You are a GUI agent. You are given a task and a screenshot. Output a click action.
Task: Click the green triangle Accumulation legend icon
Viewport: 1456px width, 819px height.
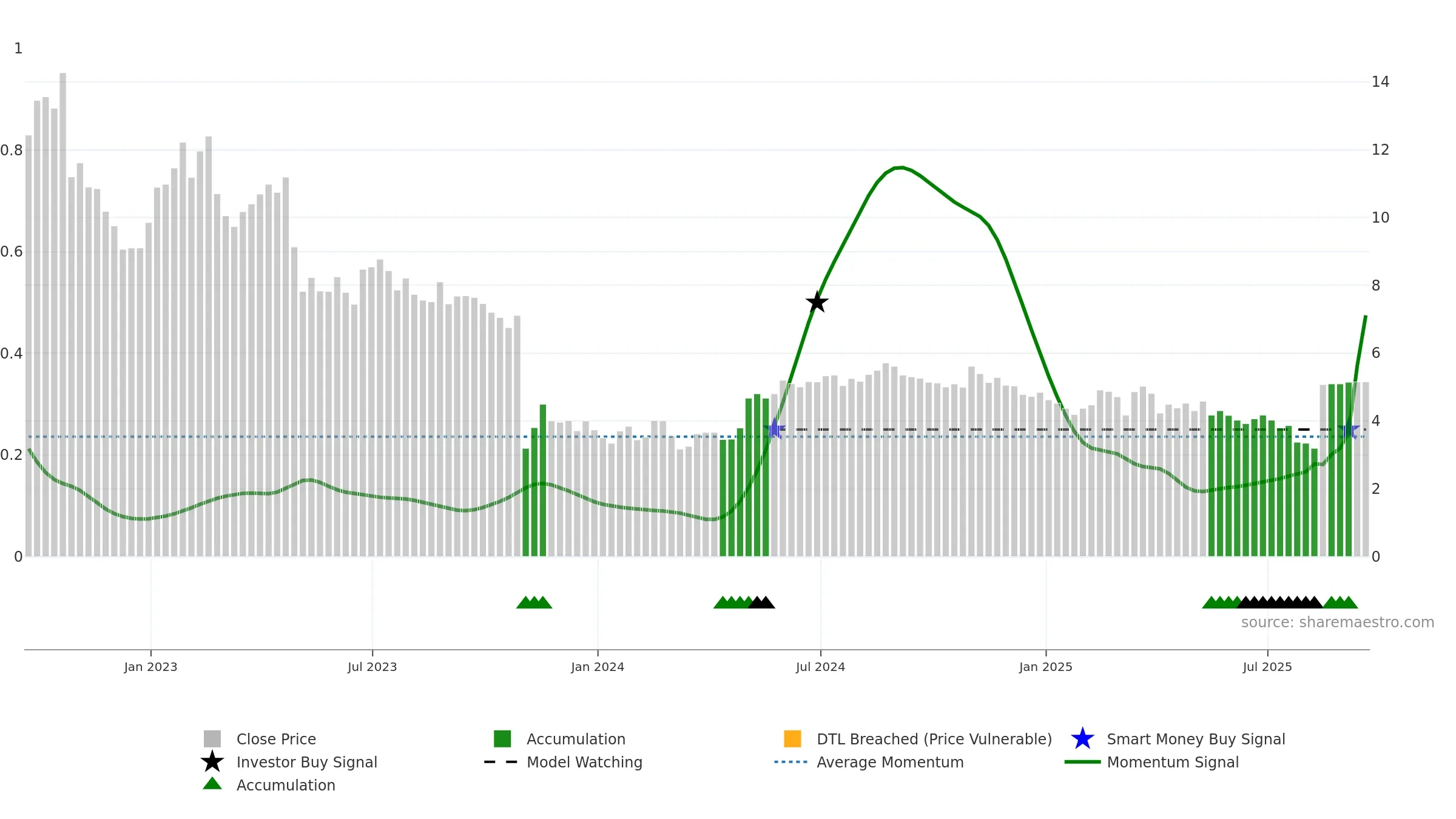pos(212,784)
